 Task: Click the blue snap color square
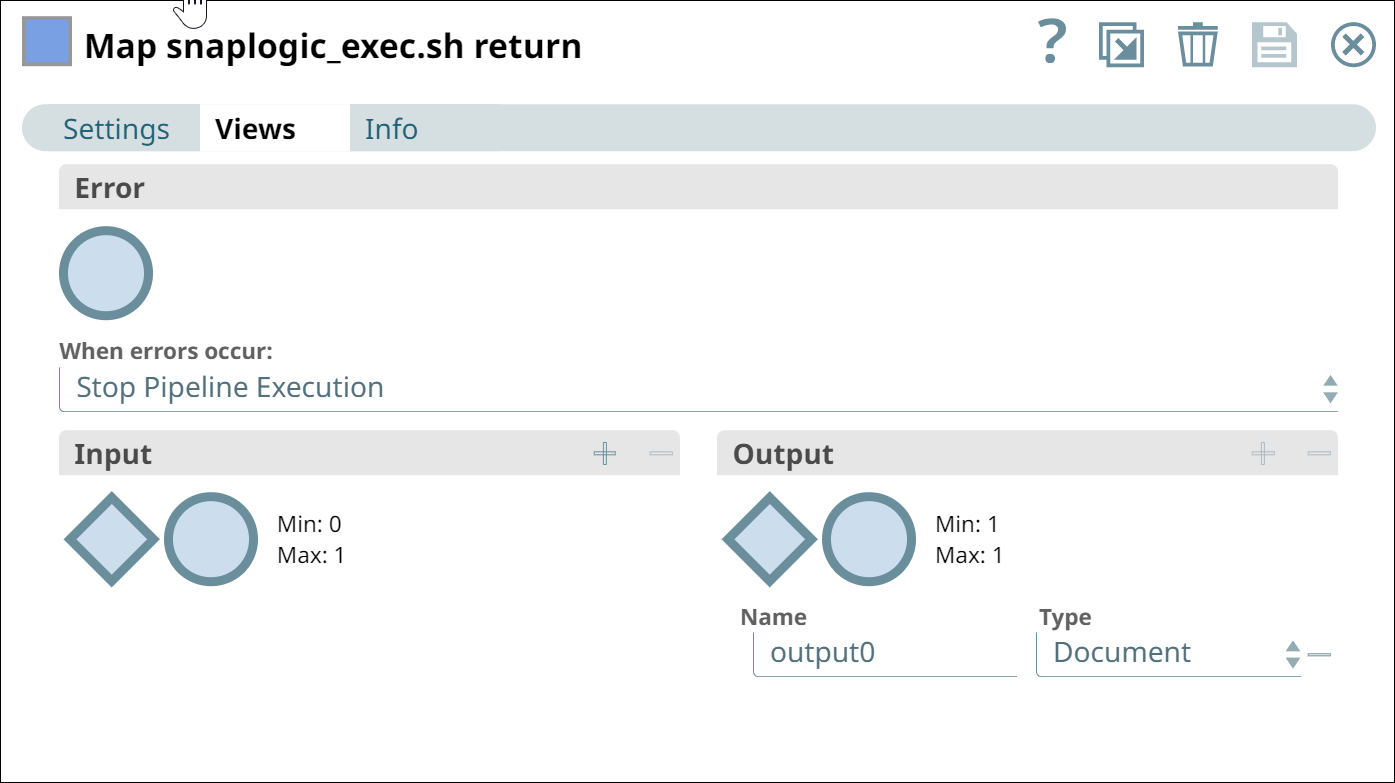coord(47,42)
